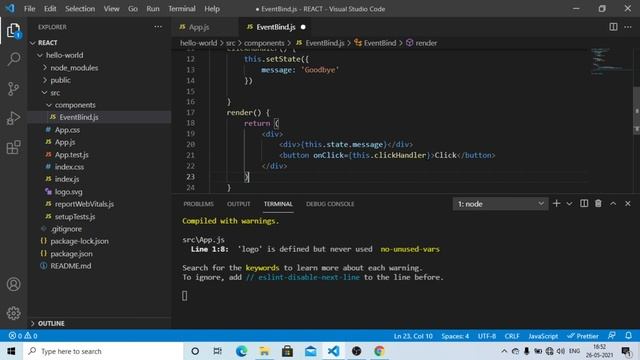Switch to the PROBLEMS panel tab

coord(198,204)
